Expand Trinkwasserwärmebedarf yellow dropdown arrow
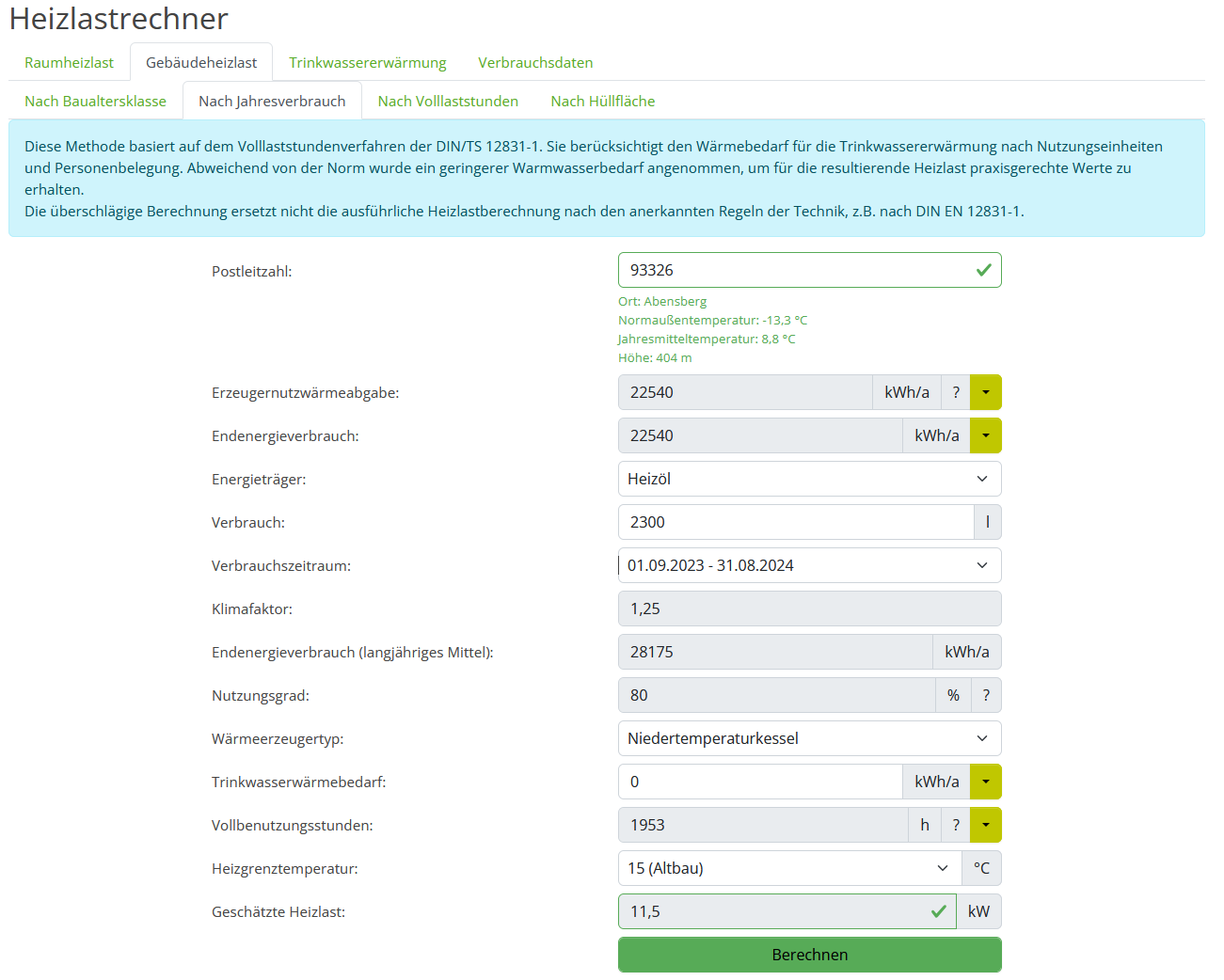 (986, 782)
